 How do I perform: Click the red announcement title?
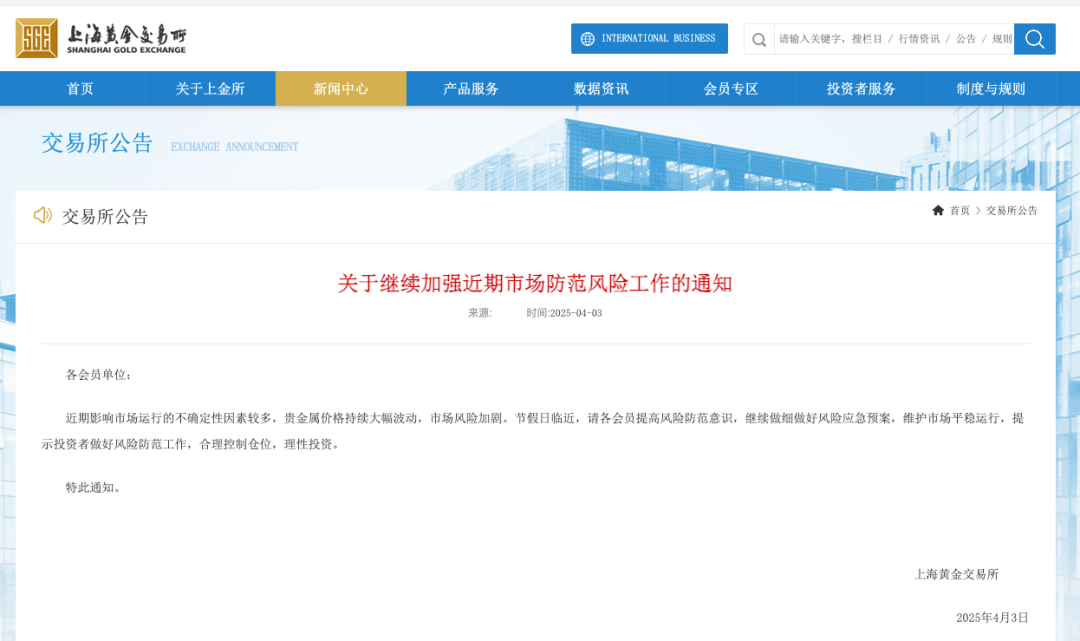(535, 283)
